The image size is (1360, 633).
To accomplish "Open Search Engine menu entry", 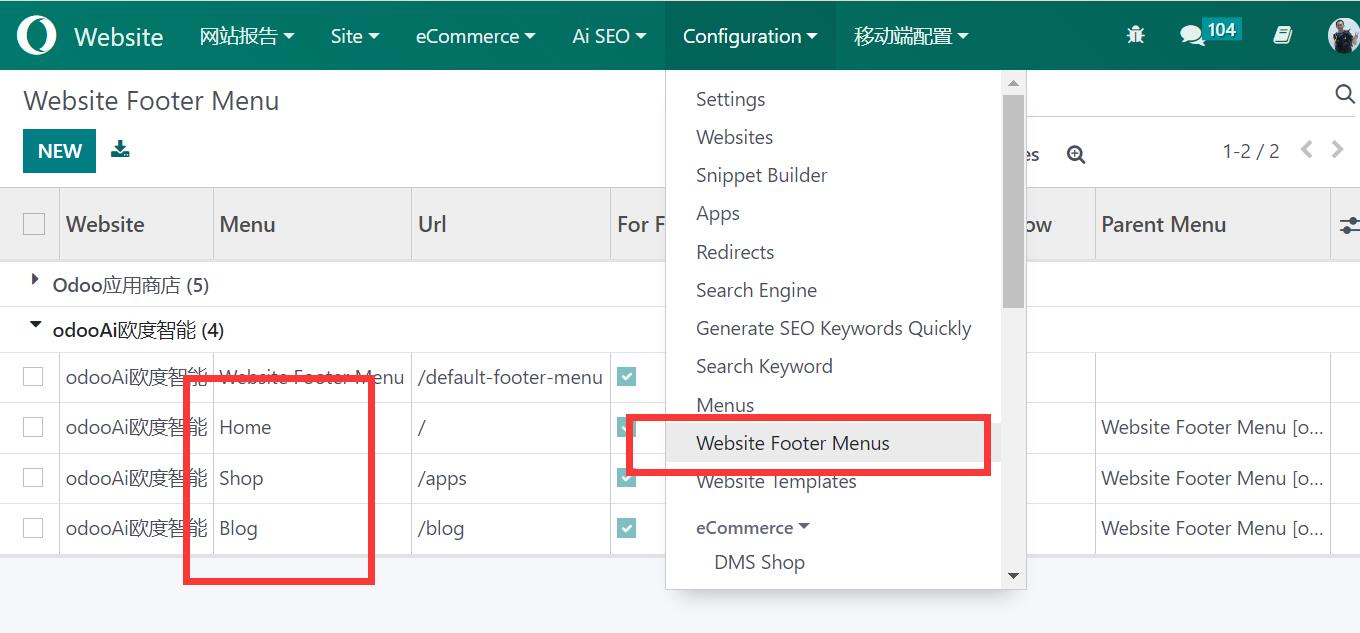I will coord(756,290).
